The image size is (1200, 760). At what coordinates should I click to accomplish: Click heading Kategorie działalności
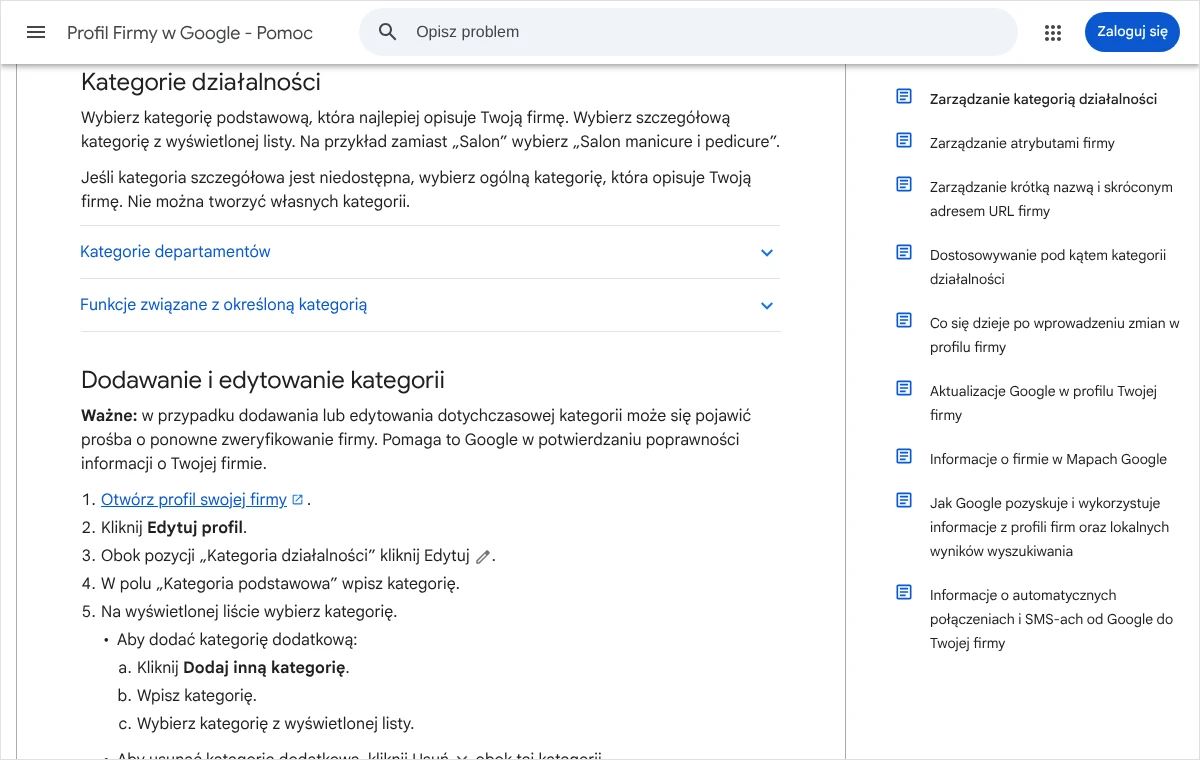coord(201,82)
